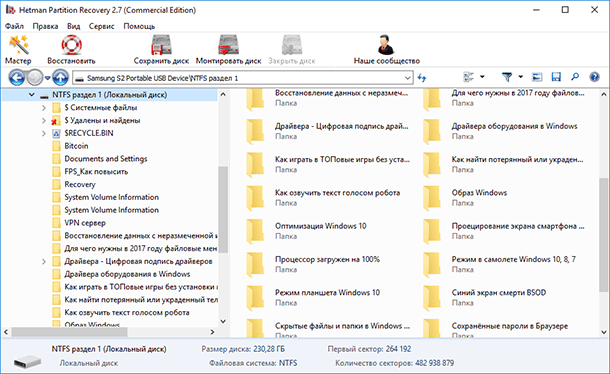Click the disk drive icon in status bar
The height and width of the screenshot is (374, 610).
point(27,362)
